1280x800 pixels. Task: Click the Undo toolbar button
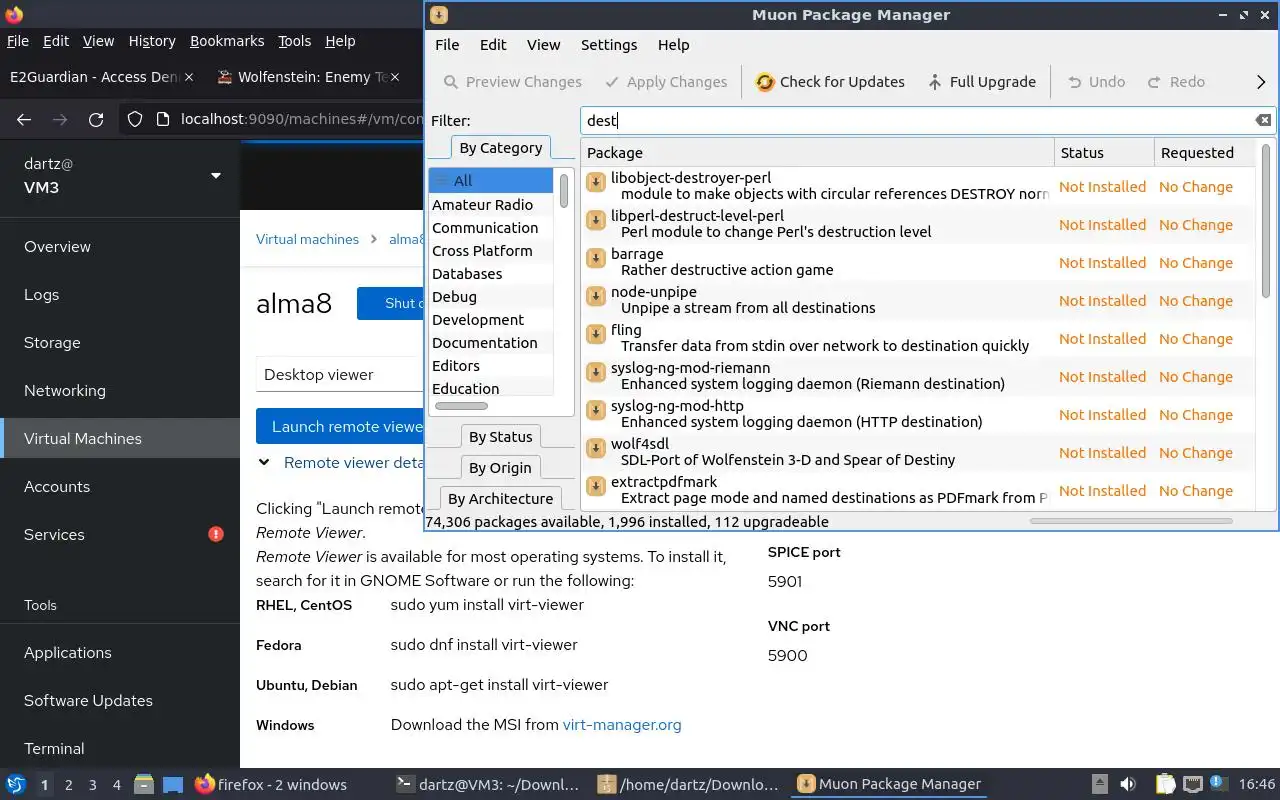(1096, 82)
